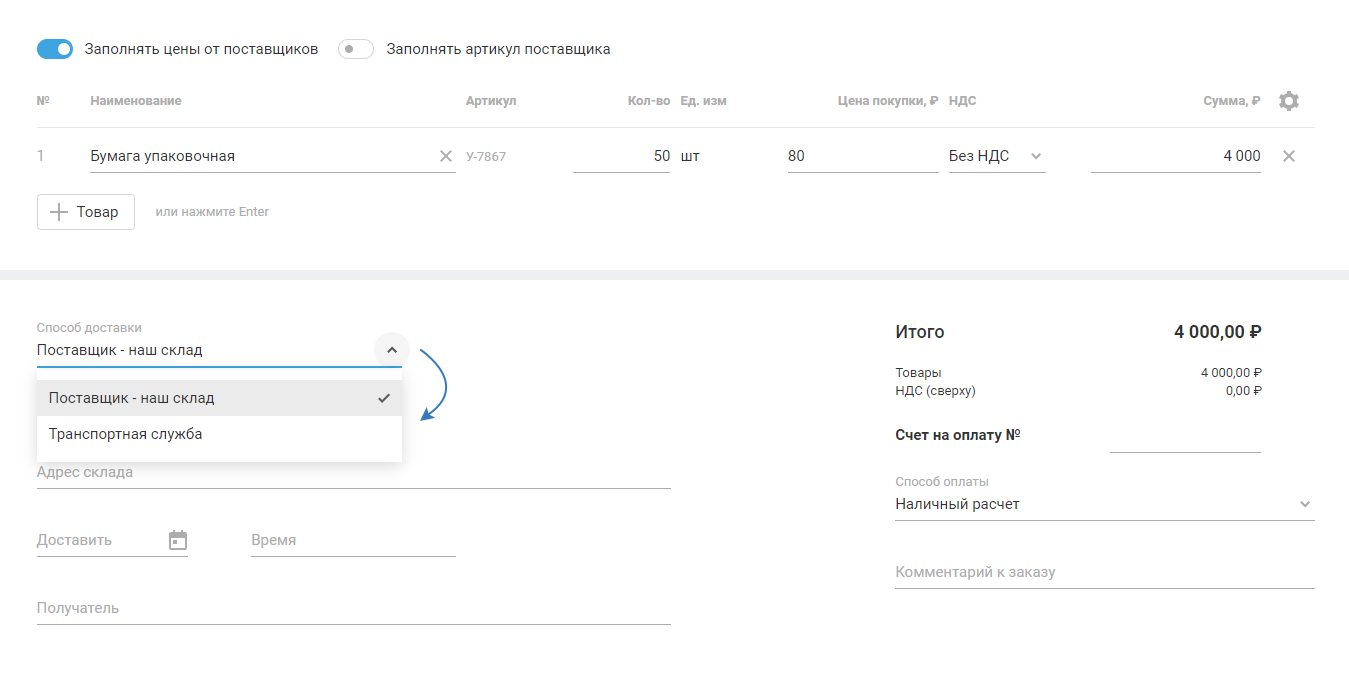
Task: Clear the Бумага упаковочная product name
Action: (x=446, y=156)
